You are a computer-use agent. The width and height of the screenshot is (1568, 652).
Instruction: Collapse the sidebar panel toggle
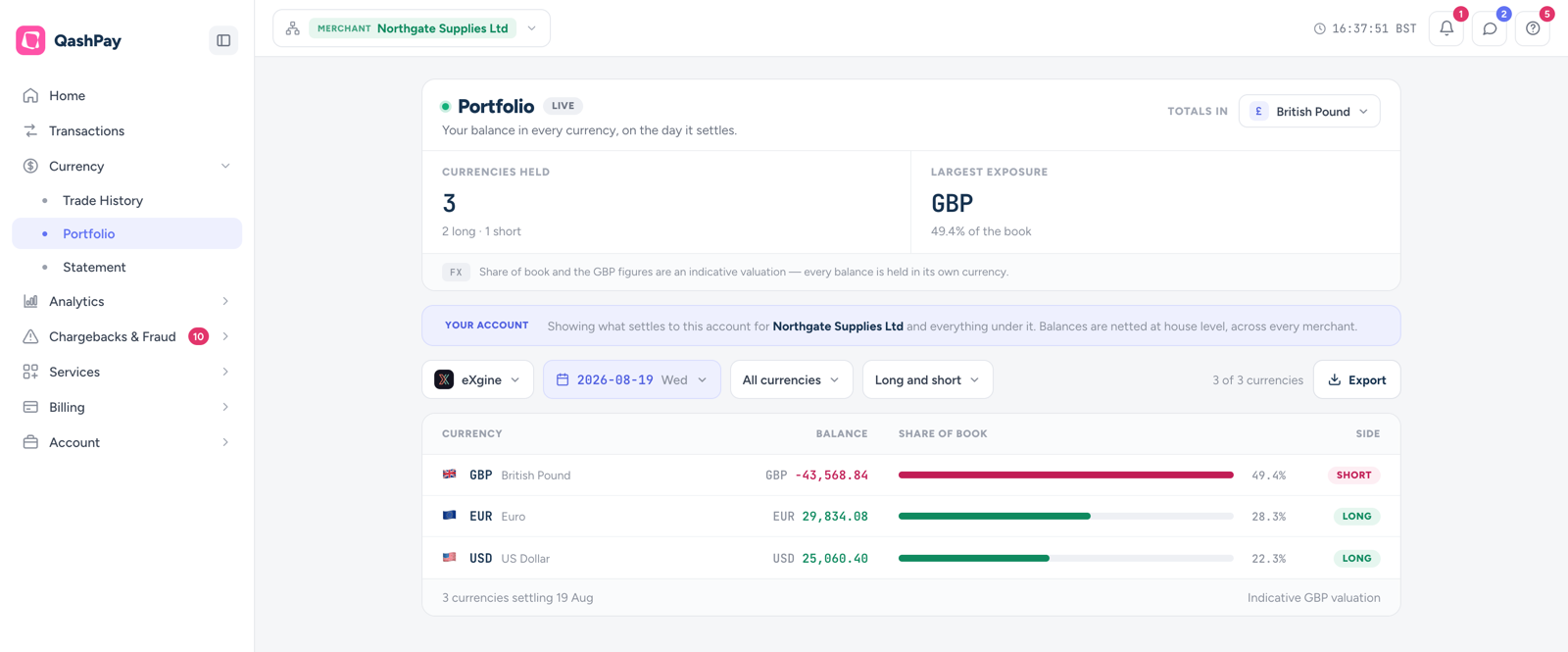tap(223, 40)
